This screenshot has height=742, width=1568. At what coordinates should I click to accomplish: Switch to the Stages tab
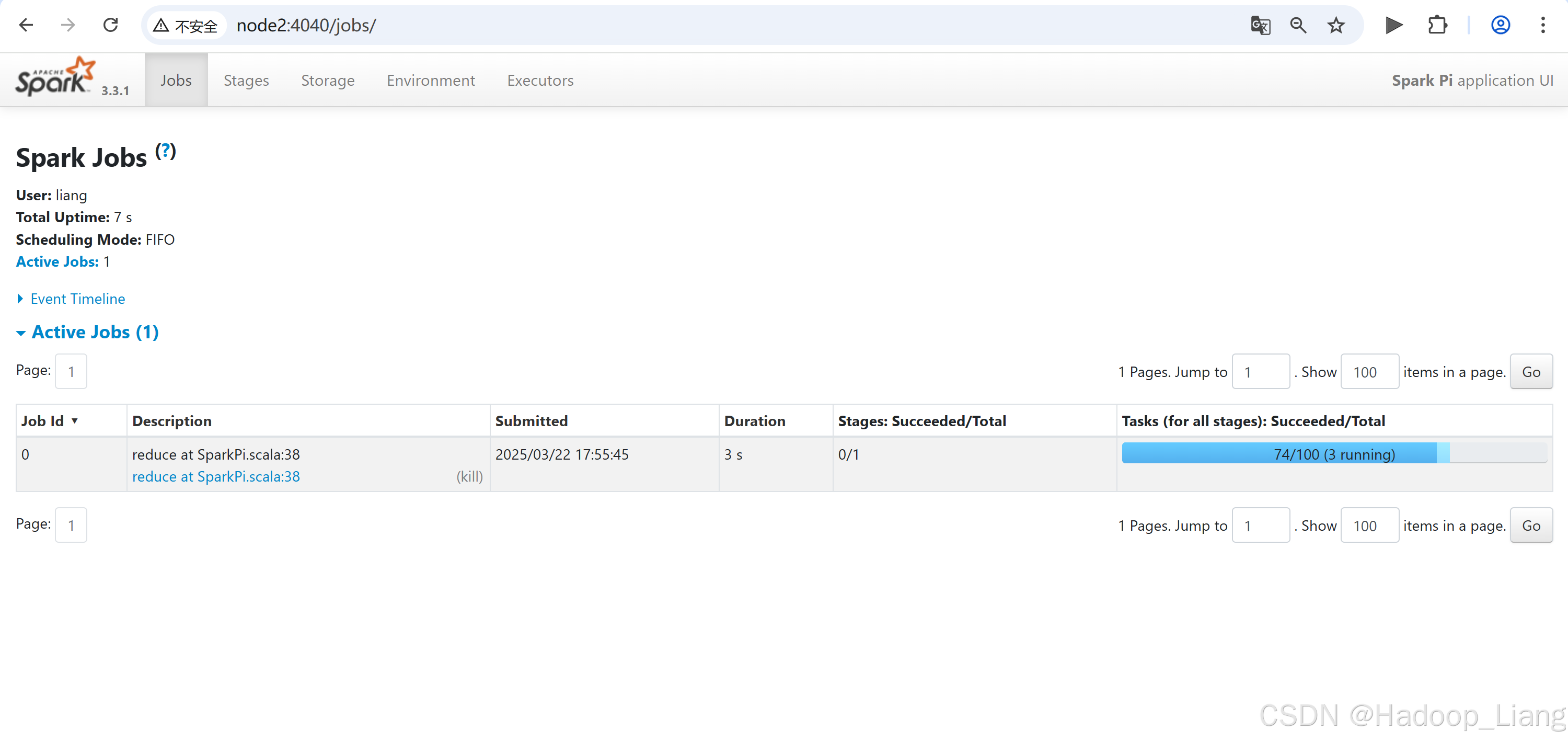[x=246, y=81]
